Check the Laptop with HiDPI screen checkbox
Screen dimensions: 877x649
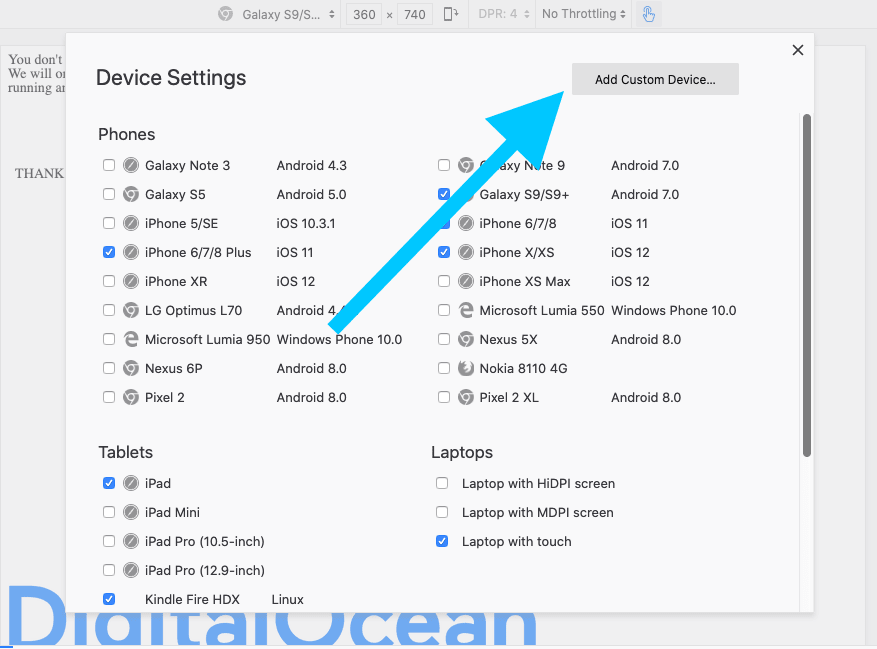click(442, 483)
